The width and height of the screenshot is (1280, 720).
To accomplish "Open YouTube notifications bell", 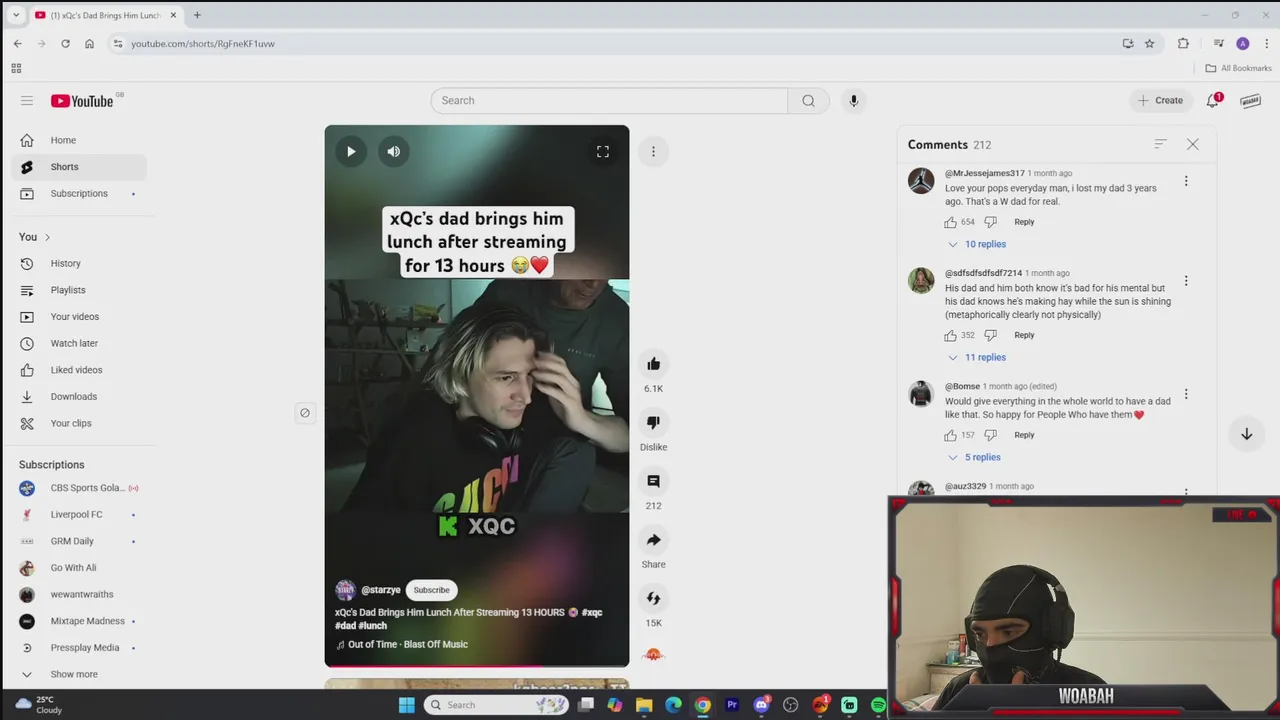I will coord(1212,100).
